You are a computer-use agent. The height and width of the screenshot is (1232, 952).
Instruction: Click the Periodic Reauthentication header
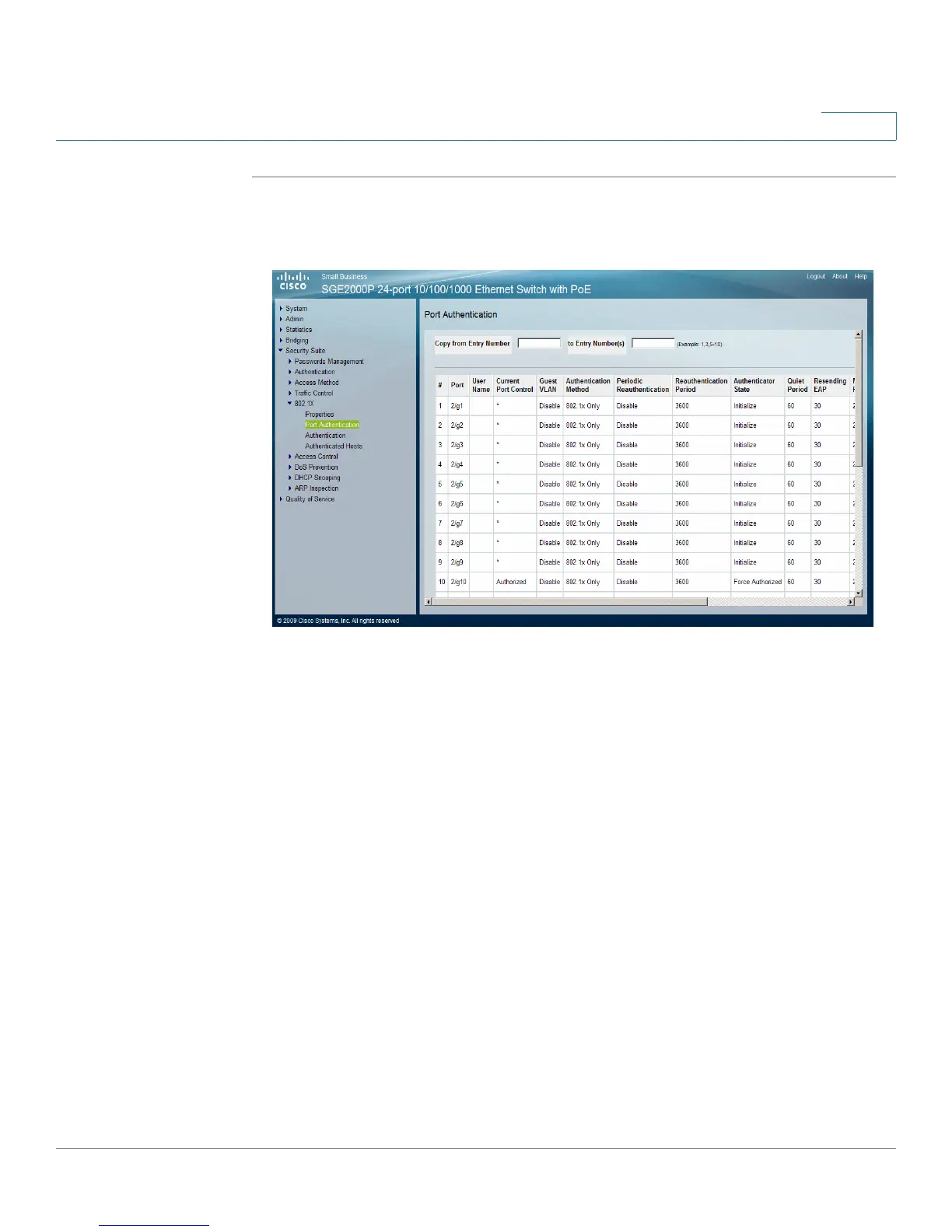point(642,385)
